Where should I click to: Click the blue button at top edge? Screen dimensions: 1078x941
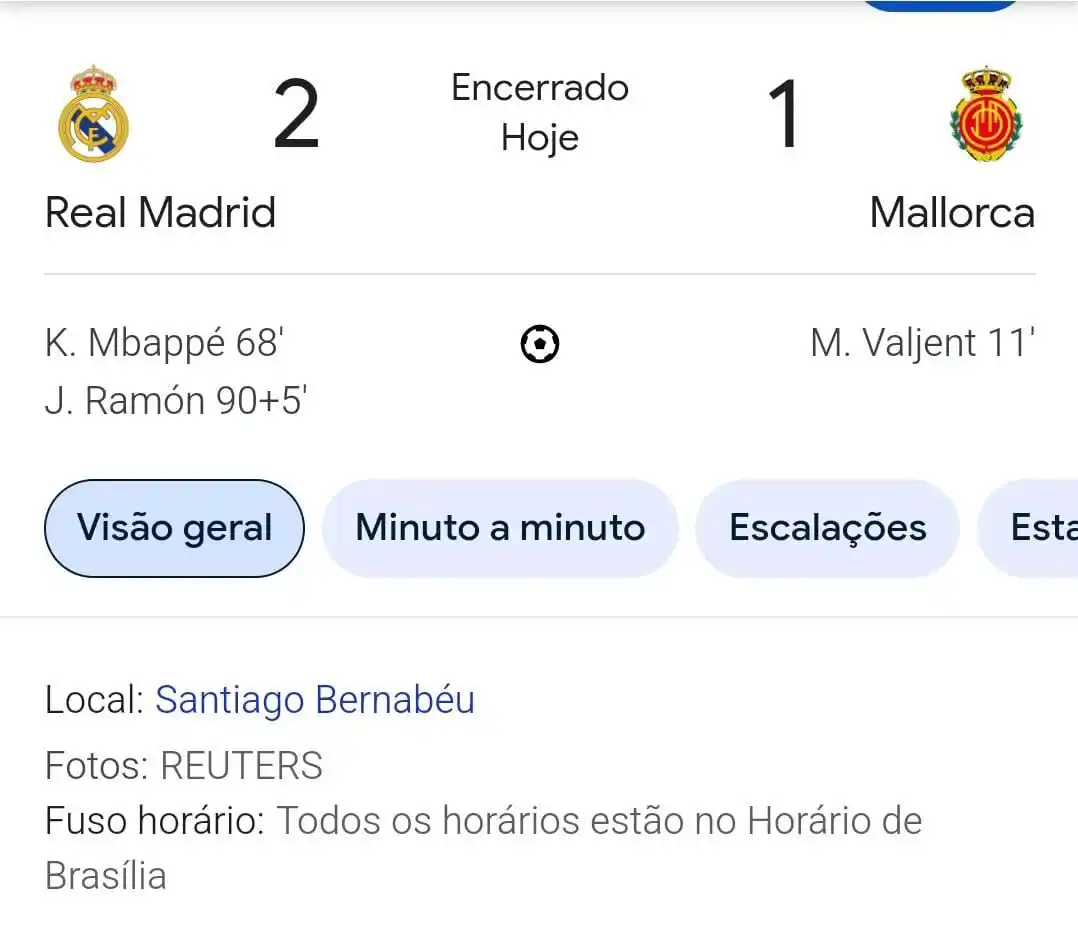[x=940, y=5]
